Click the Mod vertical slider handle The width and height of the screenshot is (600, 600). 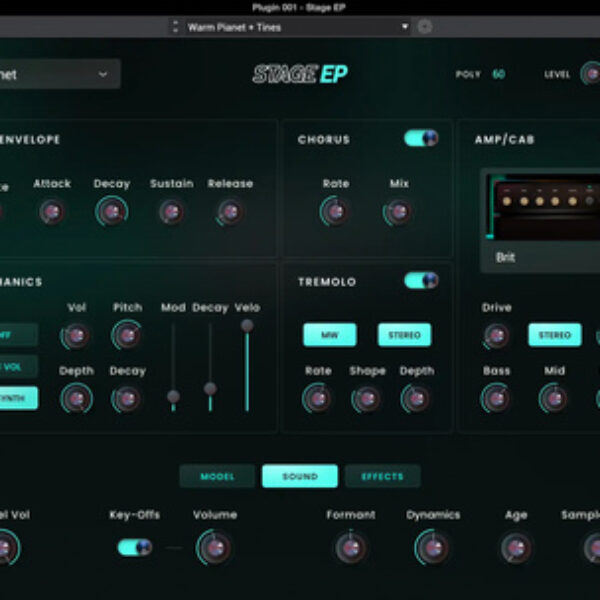tap(173, 396)
